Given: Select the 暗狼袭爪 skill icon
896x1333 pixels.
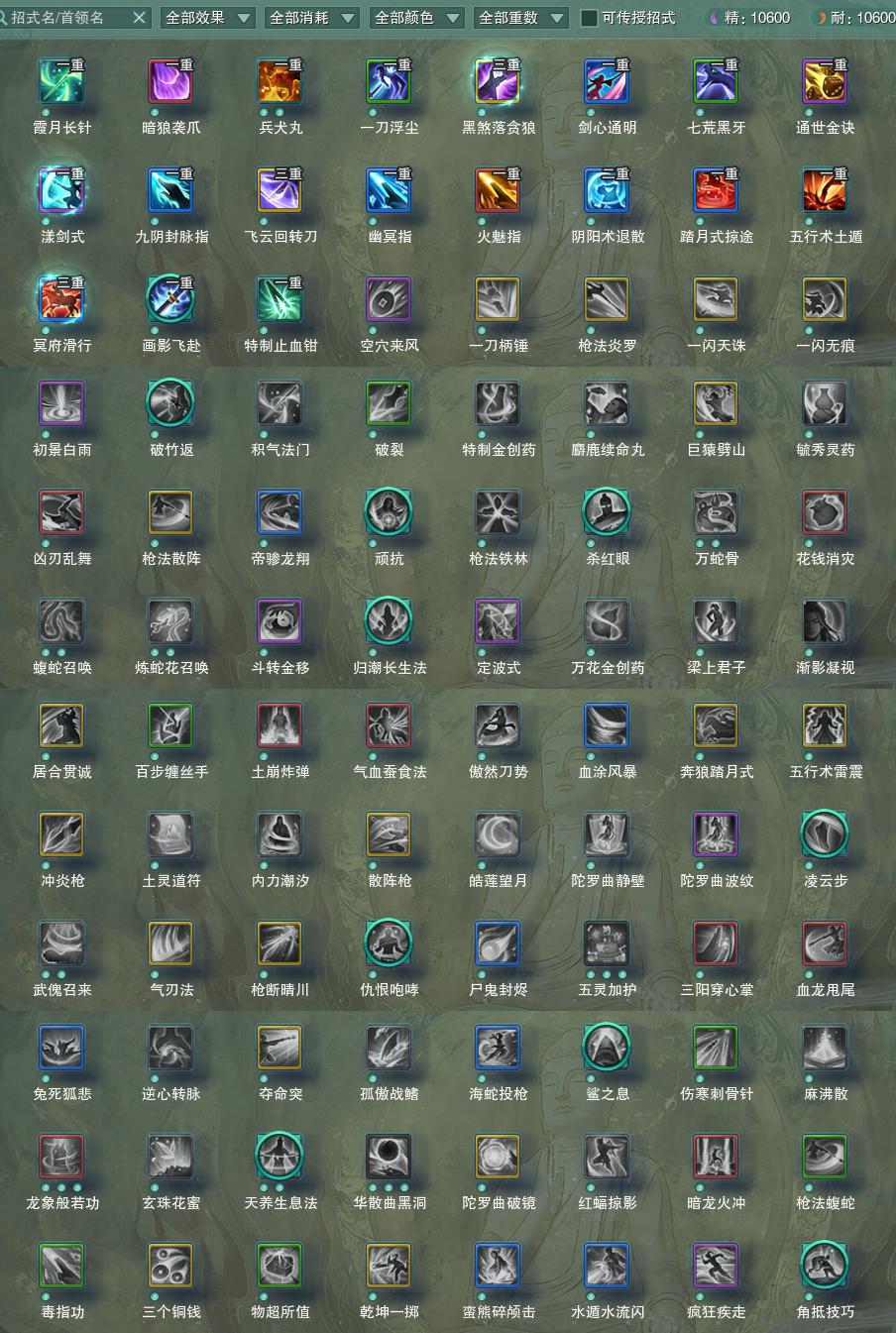Looking at the screenshot, I should click(170, 81).
